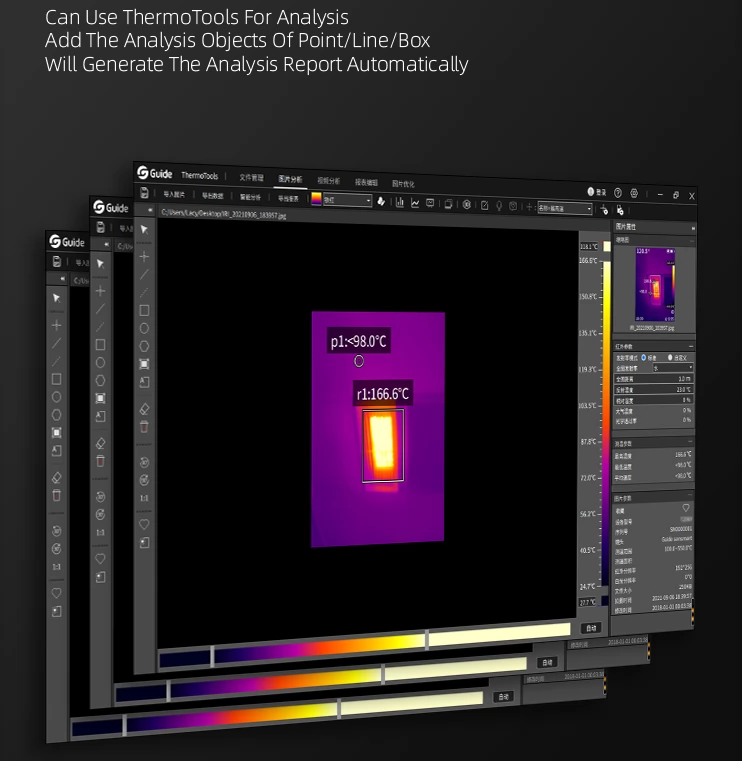
Task: Open the wide dropdown right of top toolbar
Action: click(x=565, y=208)
